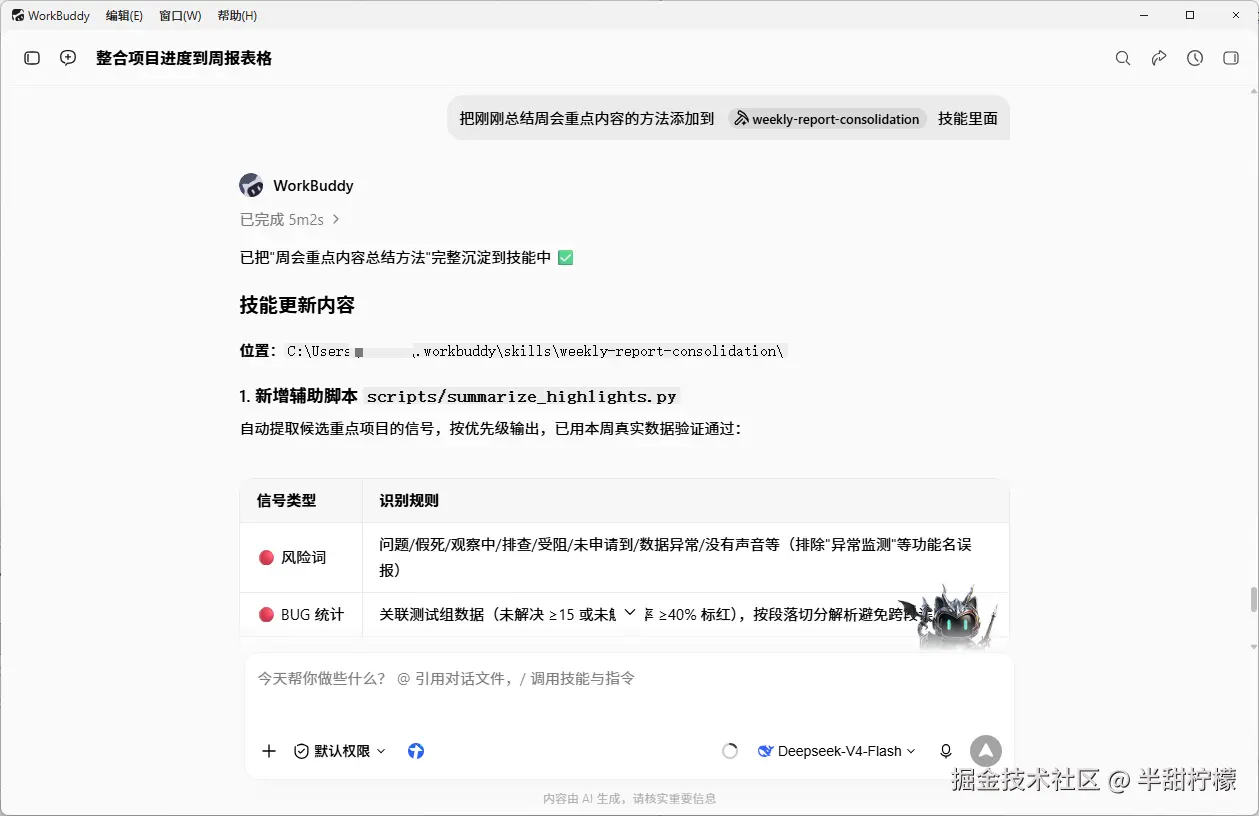Click the risk words rule description cell
The image size is (1259, 816).
coord(685,557)
